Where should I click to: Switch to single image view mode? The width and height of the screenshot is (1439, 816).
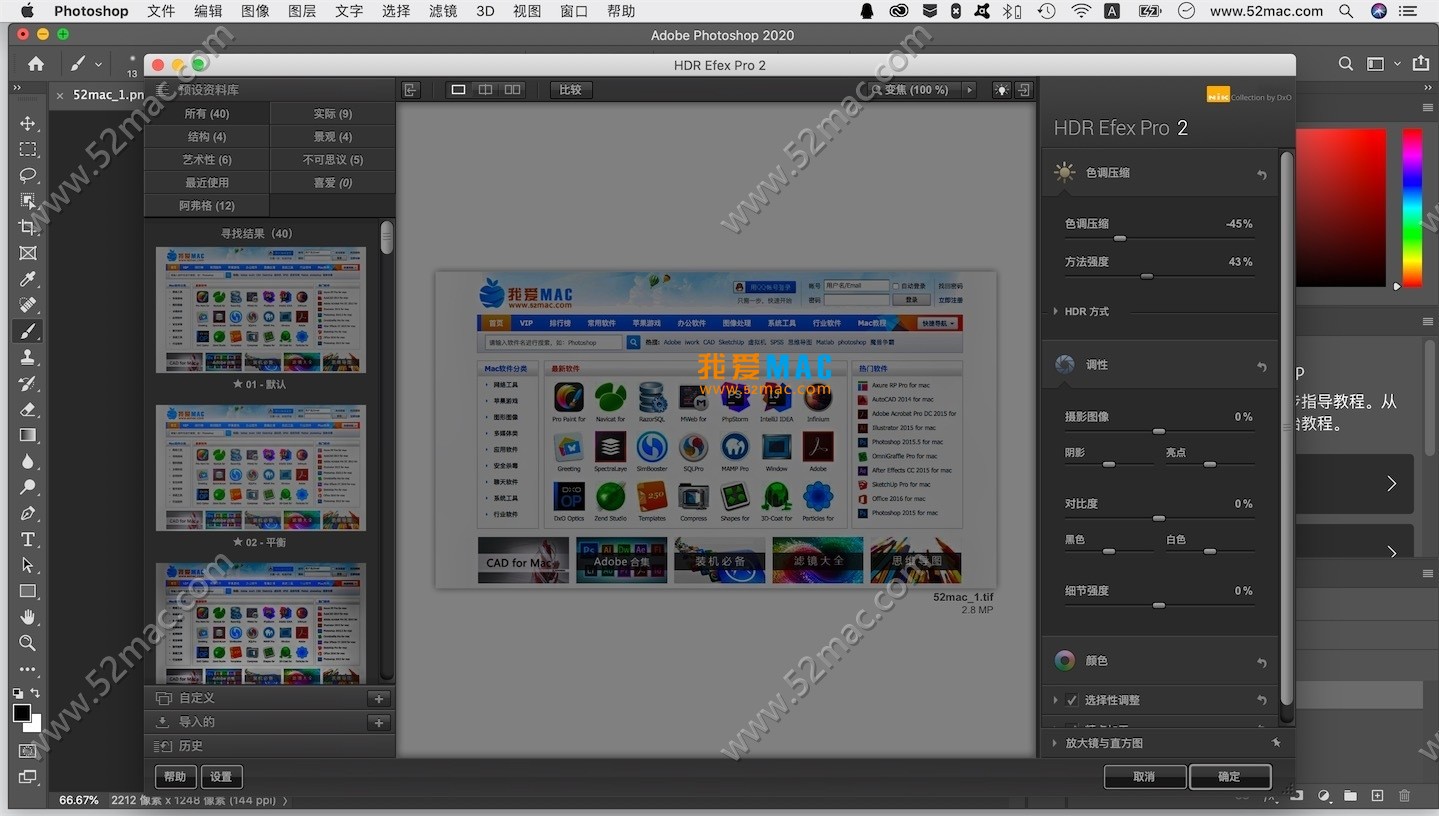coord(458,90)
